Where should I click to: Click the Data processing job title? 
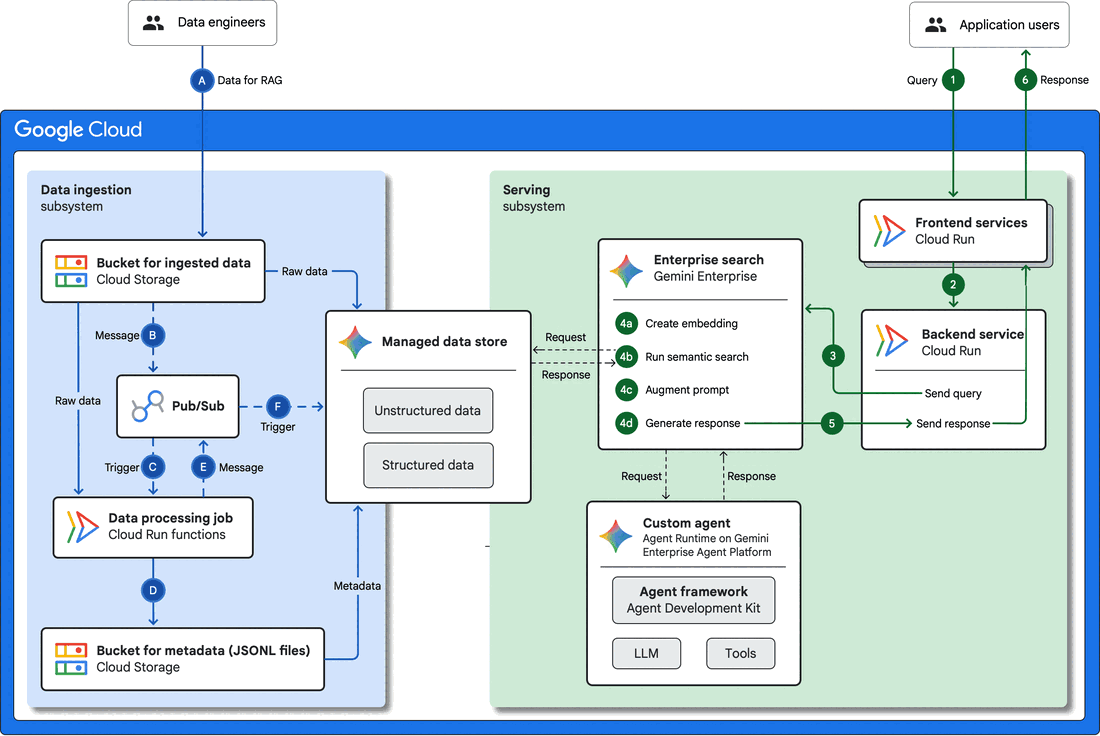tap(170, 518)
